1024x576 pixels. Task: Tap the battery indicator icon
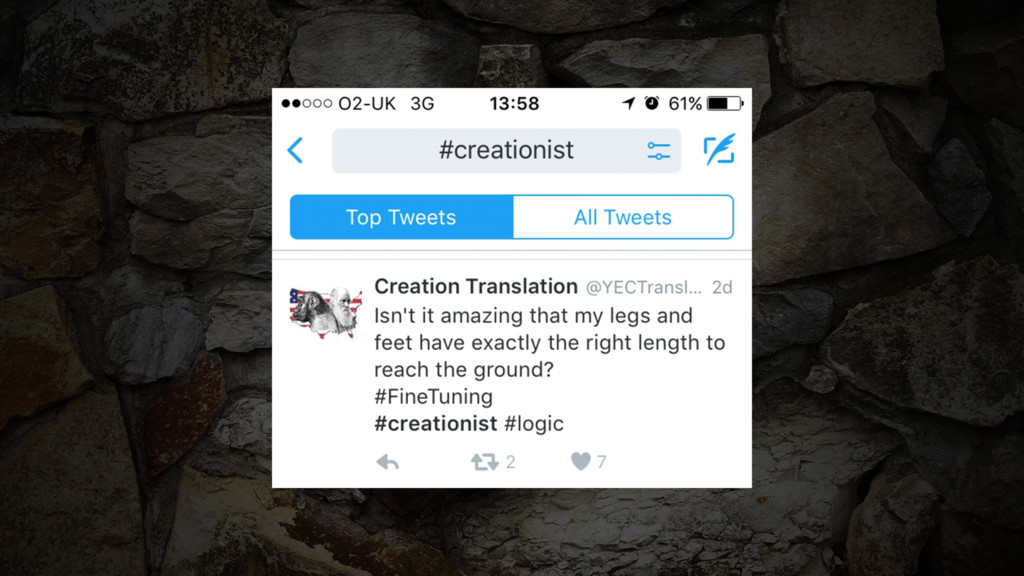[x=725, y=103]
